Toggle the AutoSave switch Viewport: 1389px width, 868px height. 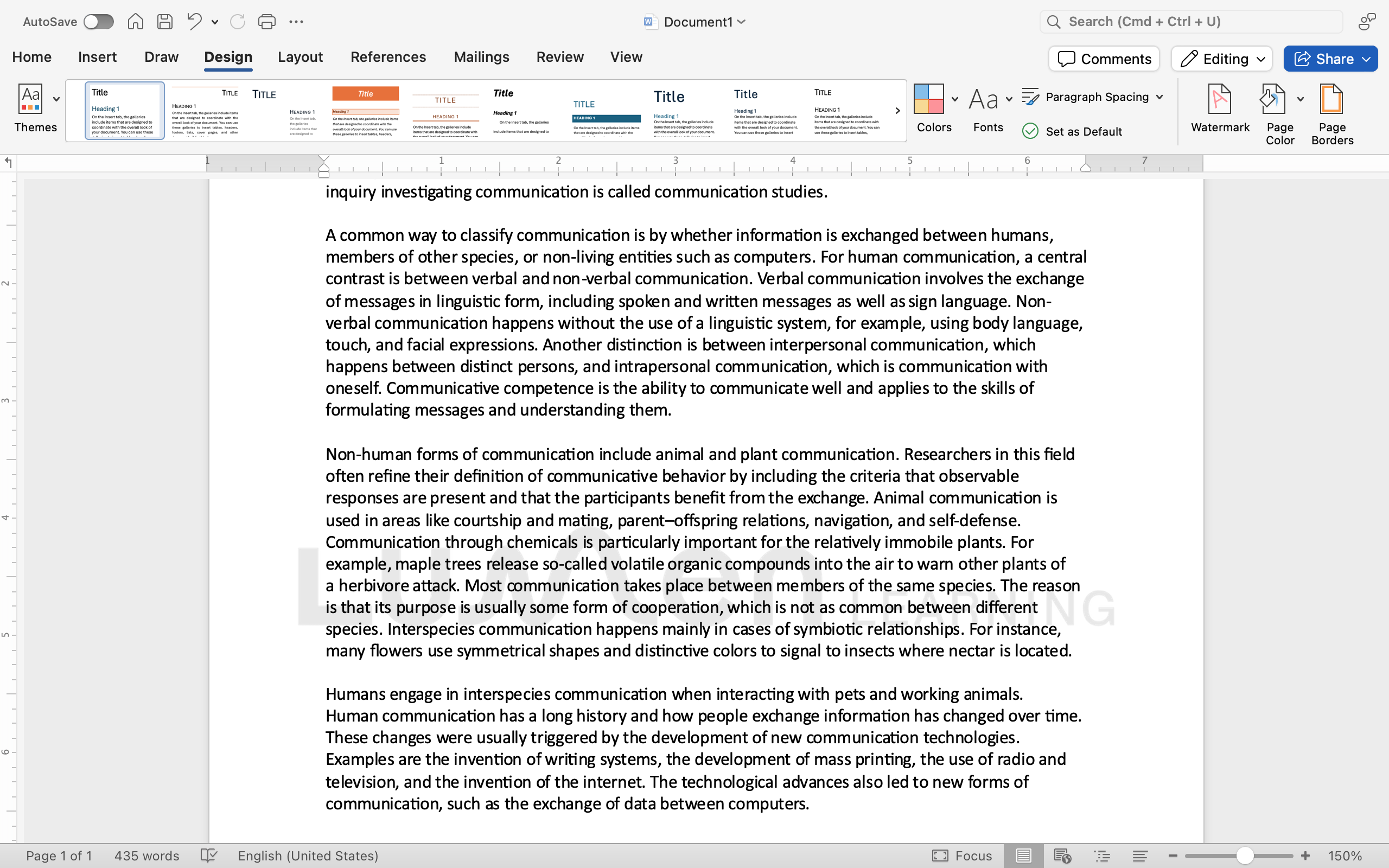pos(98,22)
